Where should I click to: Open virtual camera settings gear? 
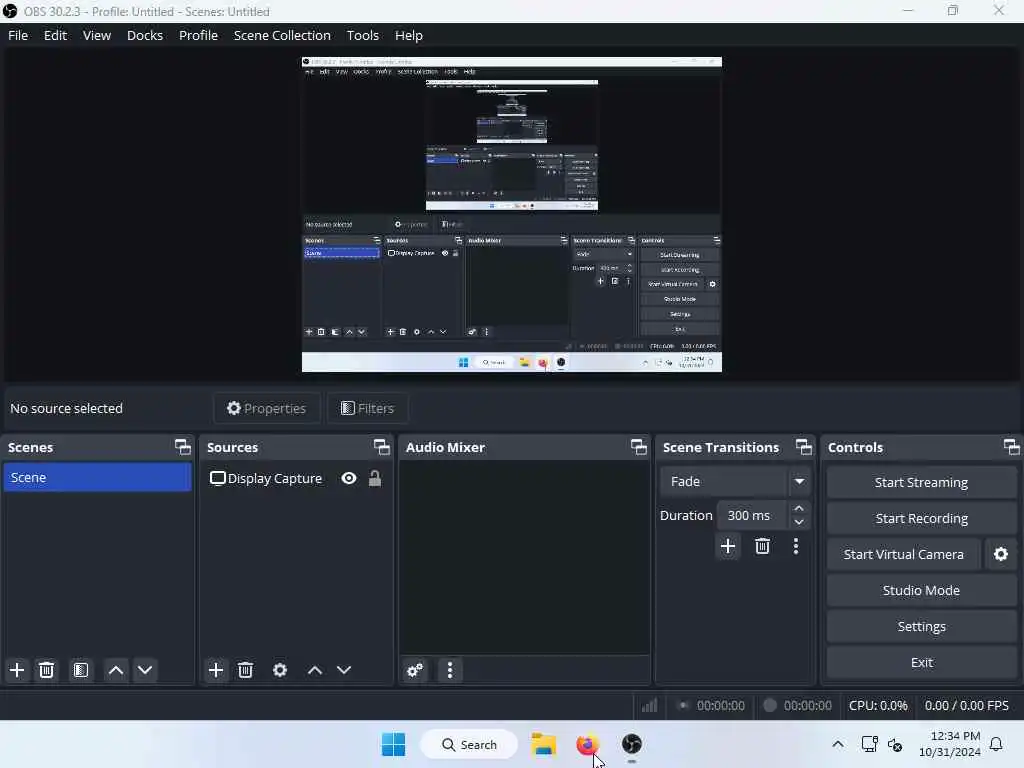1000,554
